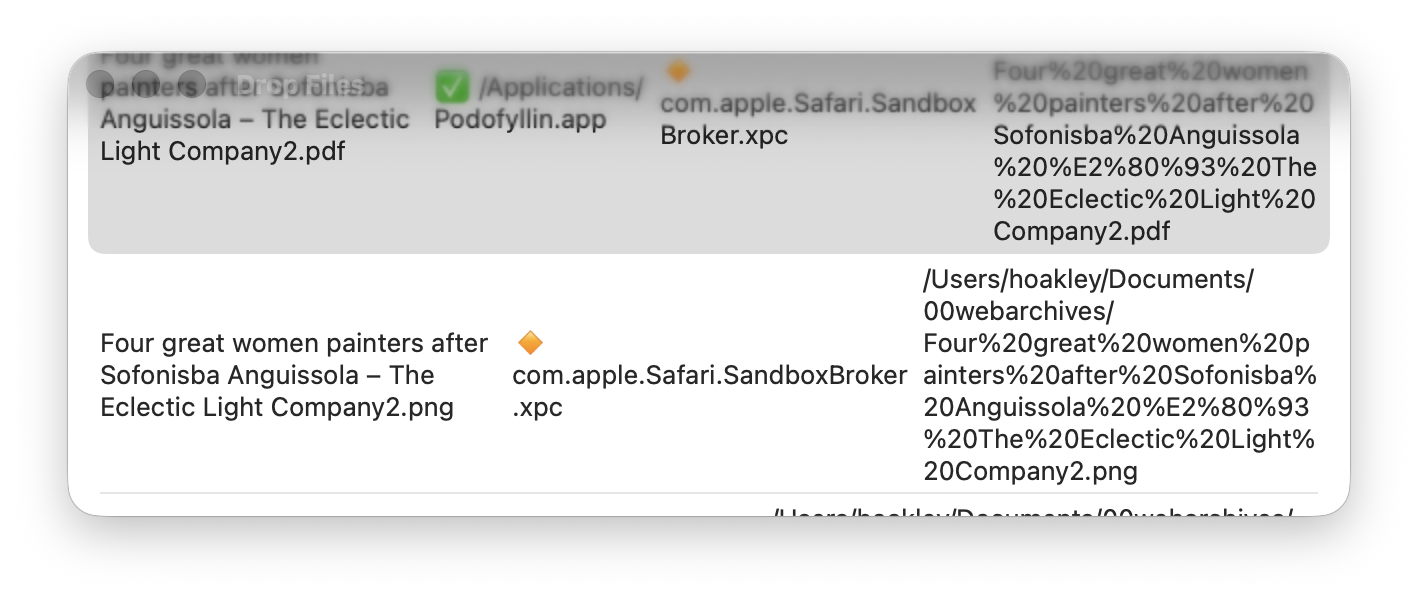Image resolution: width=1418 pixels, height=600 pixels.
Task: Click the /Applications/Podofyllin.app path text
Action: (538, 104)
